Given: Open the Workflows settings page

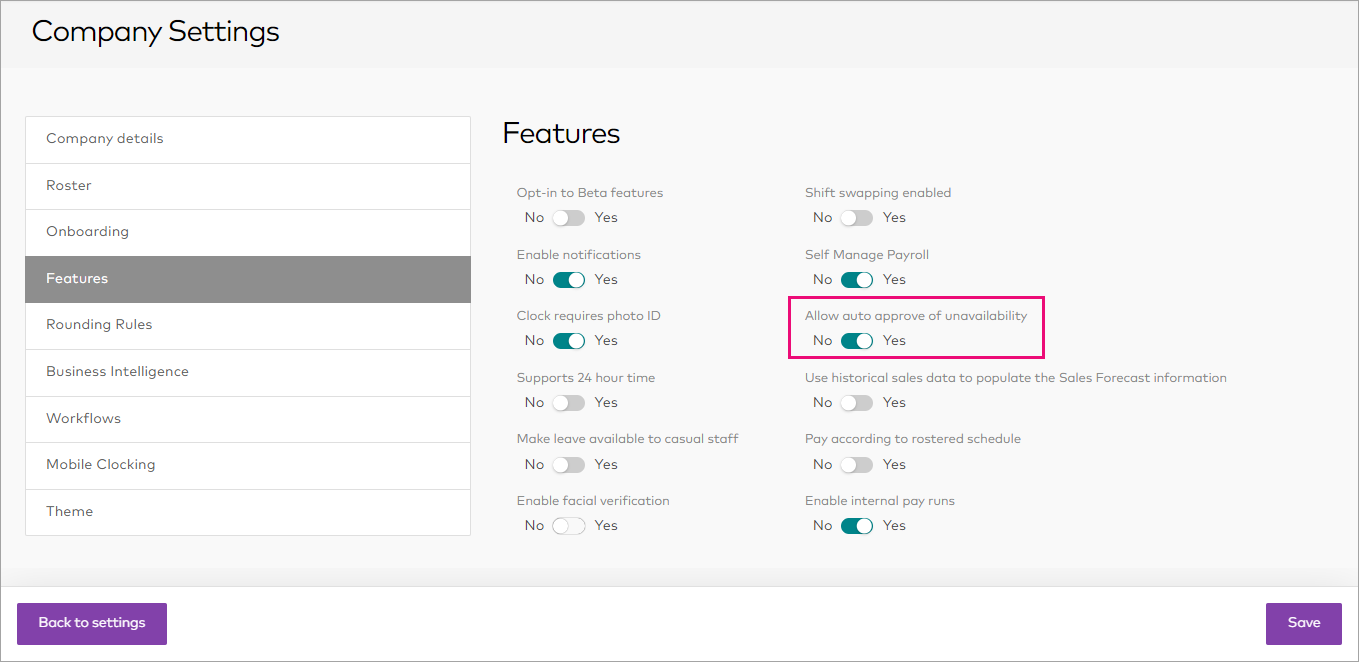Looking at the screenshot, I should 247,419.
